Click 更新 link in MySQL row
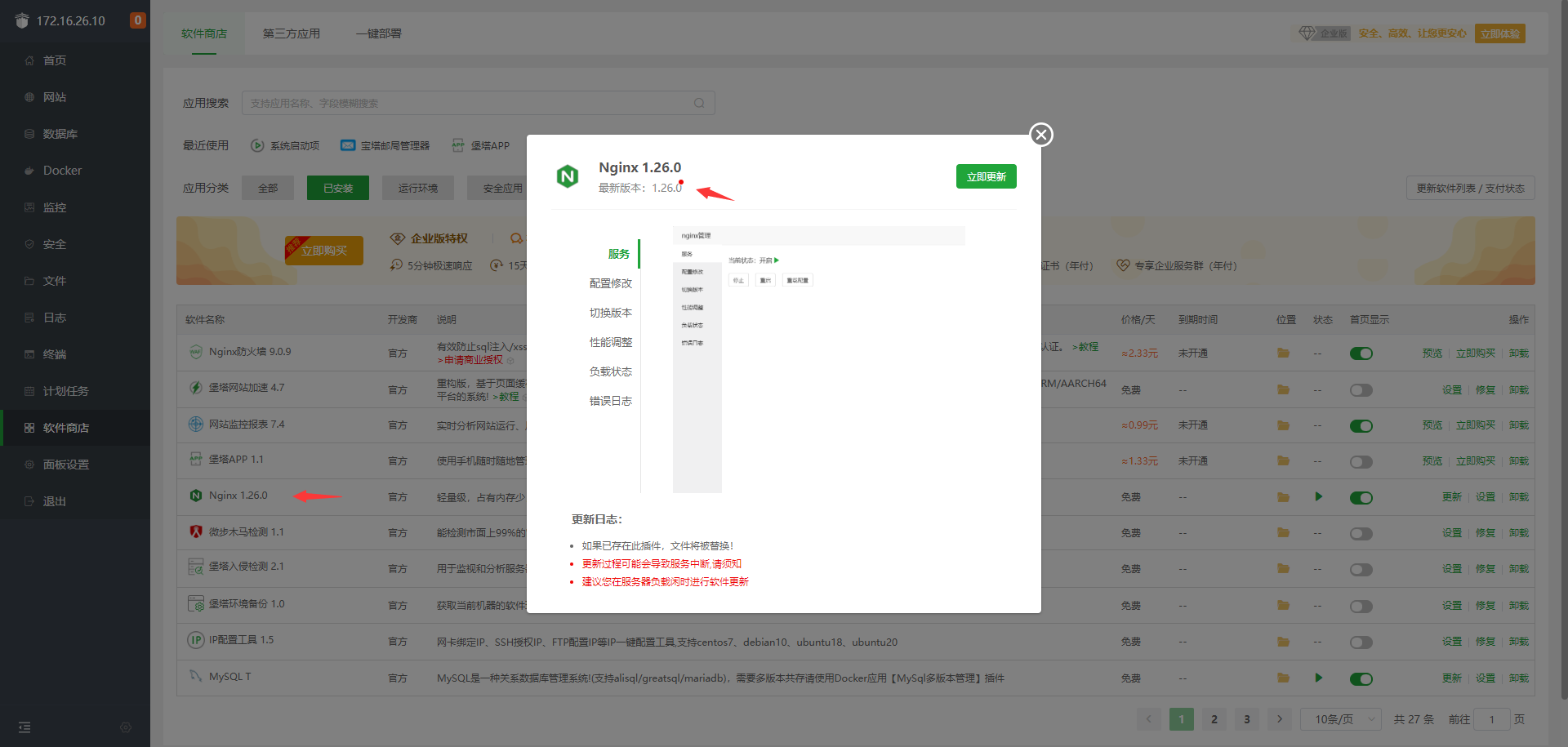The height and width of the screenshot is (747, 1568). (x=1452, y=678)
